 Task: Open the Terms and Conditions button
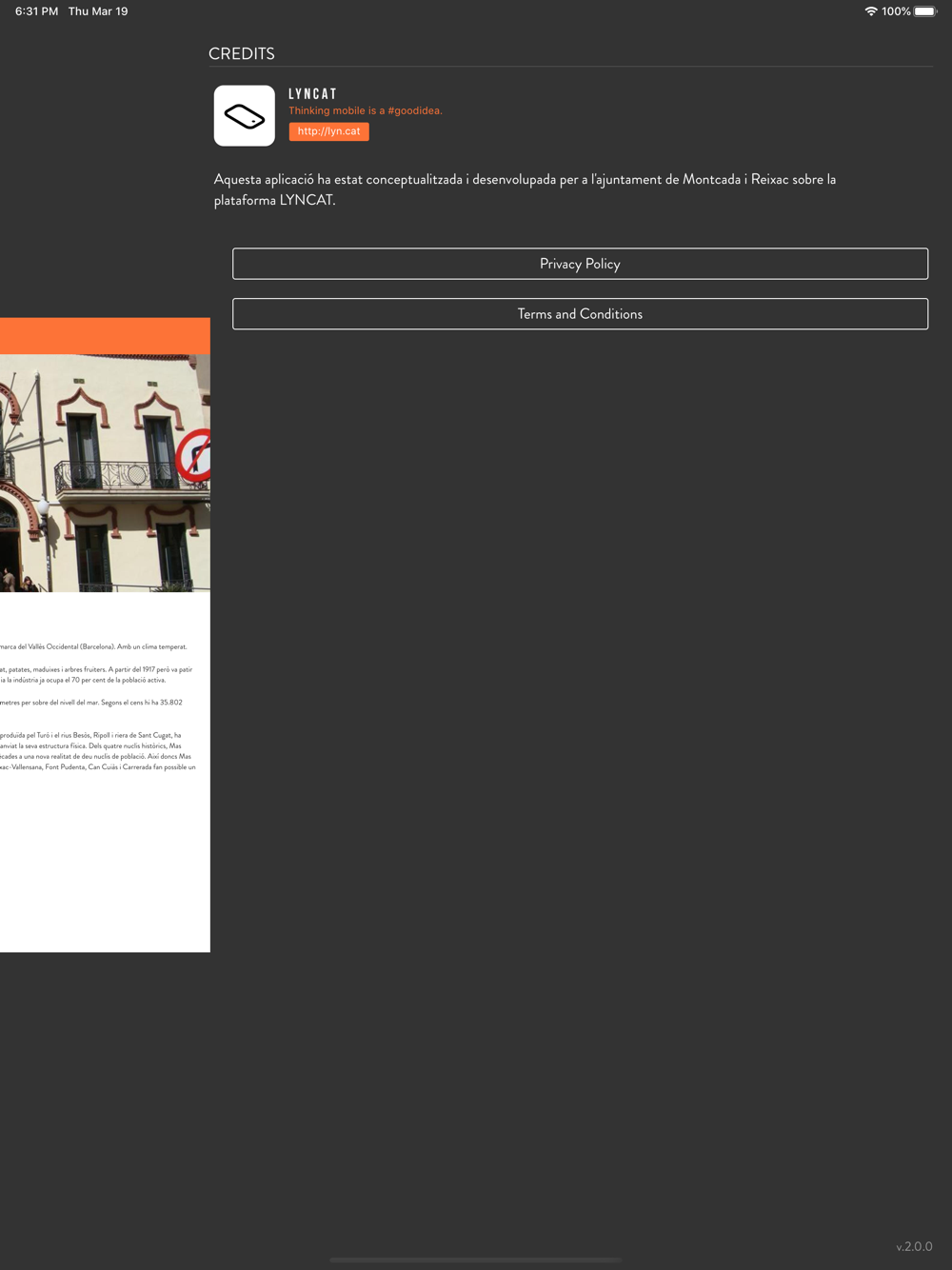click(580, 314)
